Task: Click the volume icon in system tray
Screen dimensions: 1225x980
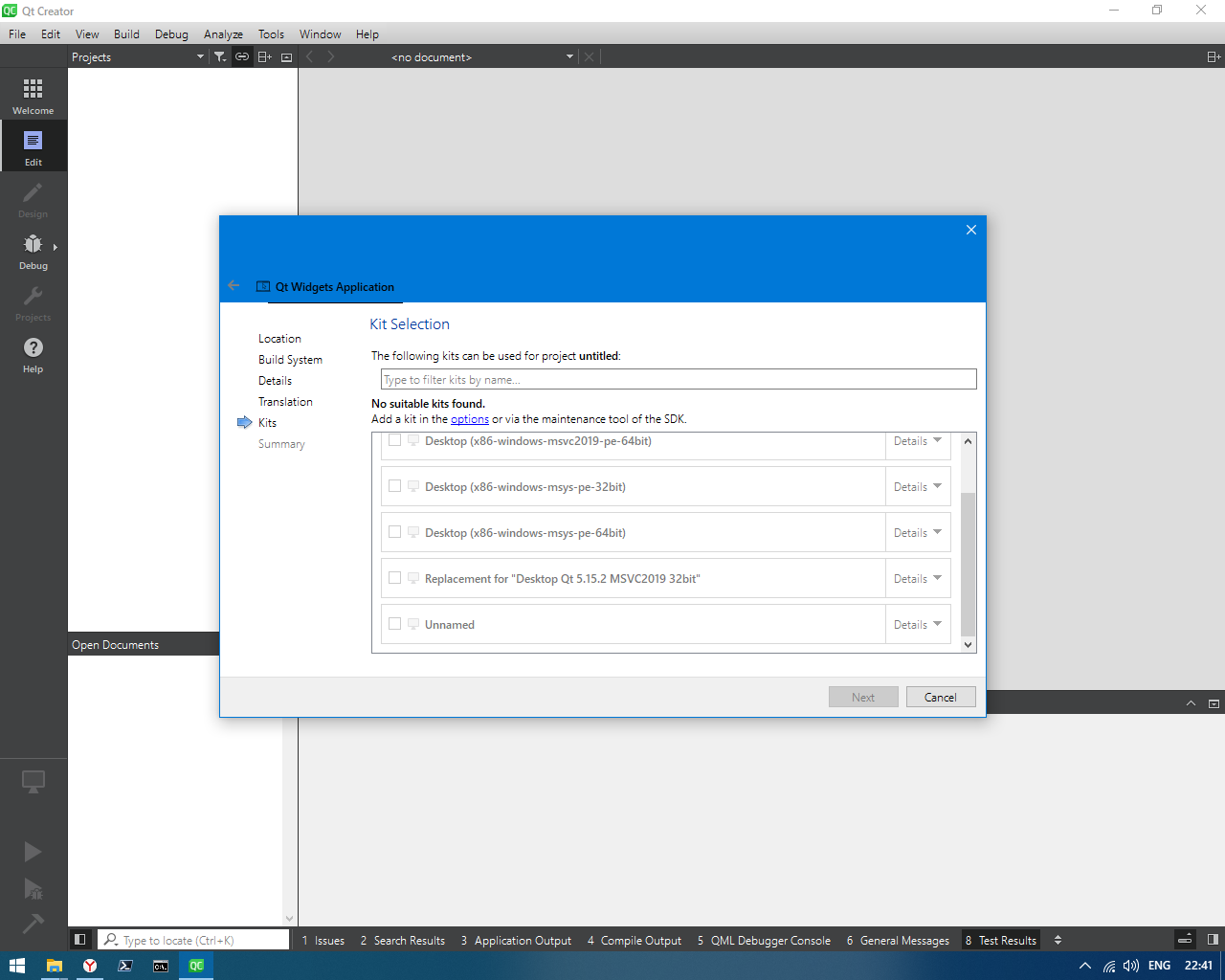Action: click(1131, 966)
